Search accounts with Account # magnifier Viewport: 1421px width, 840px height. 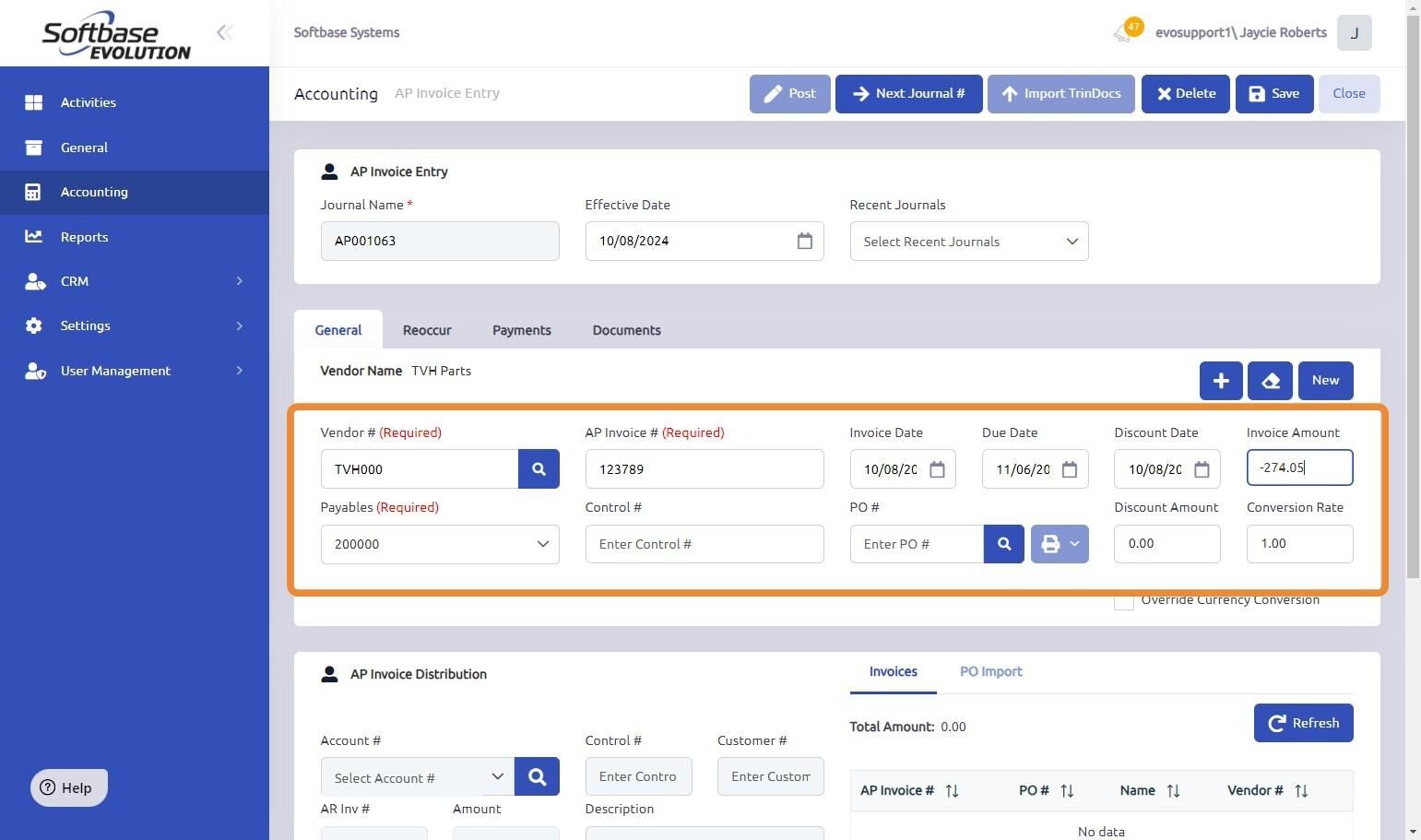[x=537, y=777]
